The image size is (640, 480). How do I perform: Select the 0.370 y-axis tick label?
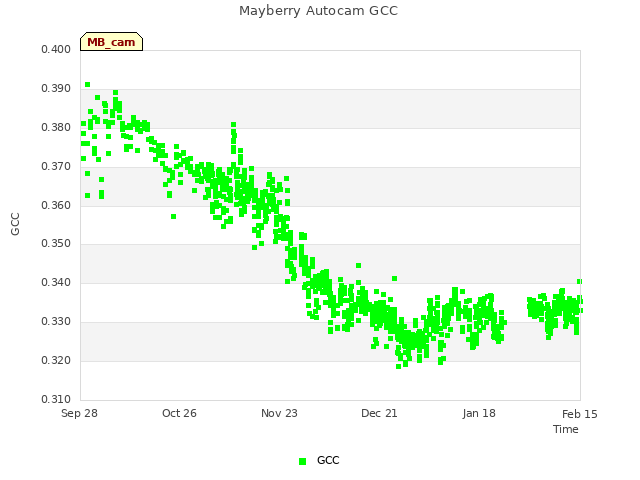coord(56,167)
